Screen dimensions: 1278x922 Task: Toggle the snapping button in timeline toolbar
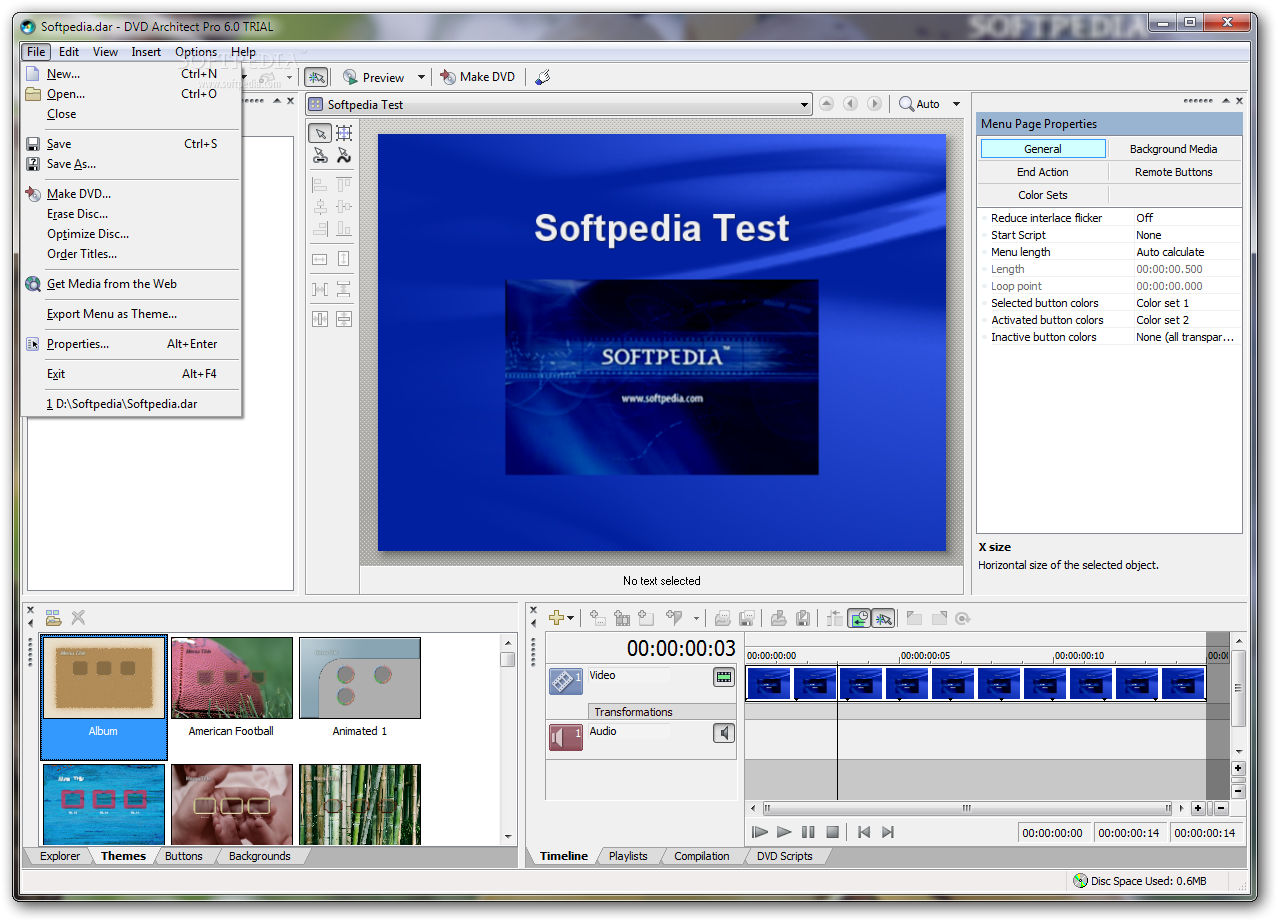point(883,618)
